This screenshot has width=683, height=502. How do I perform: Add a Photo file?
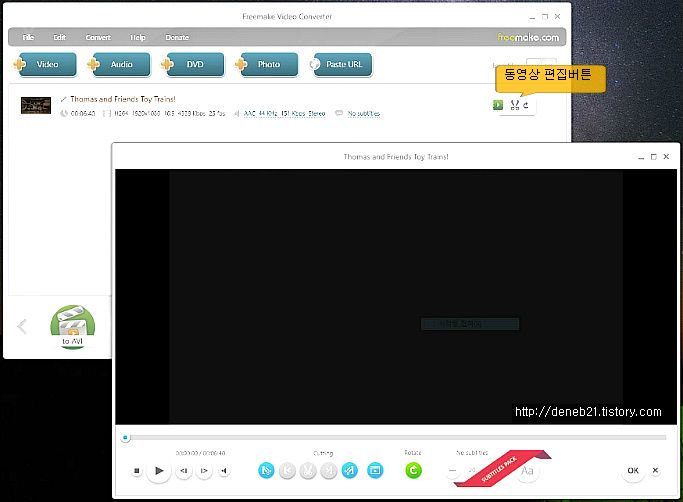[x=266, y=64]
